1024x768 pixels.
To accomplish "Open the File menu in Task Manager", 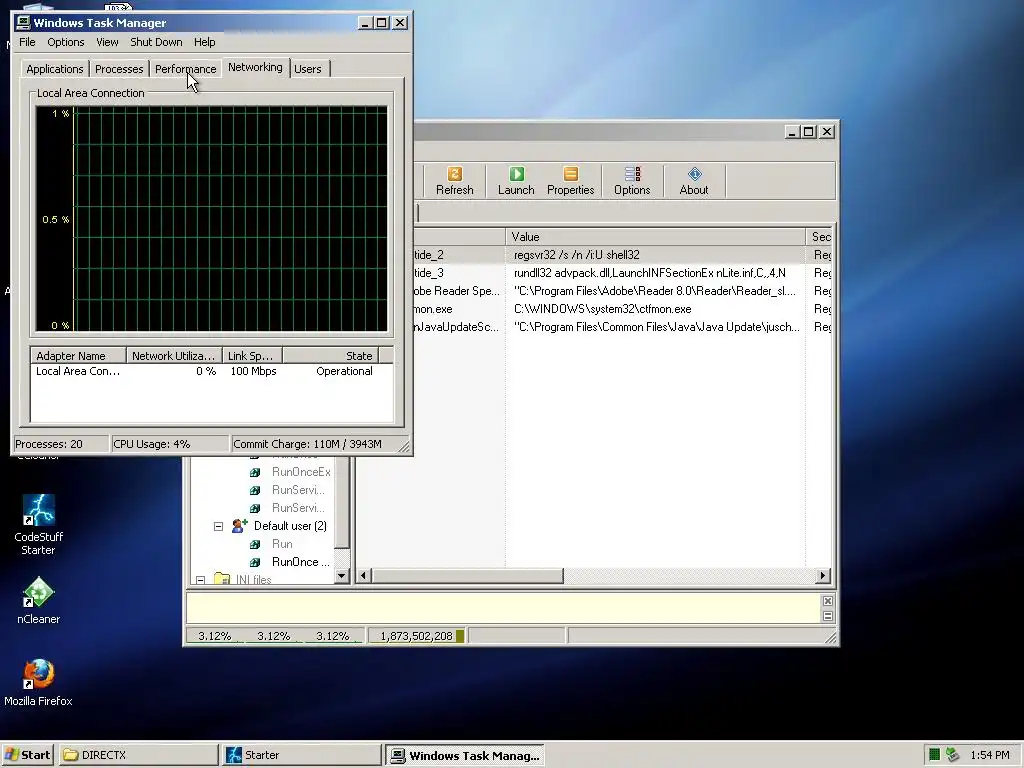I will pyautogui.click(x=27, y=42).
